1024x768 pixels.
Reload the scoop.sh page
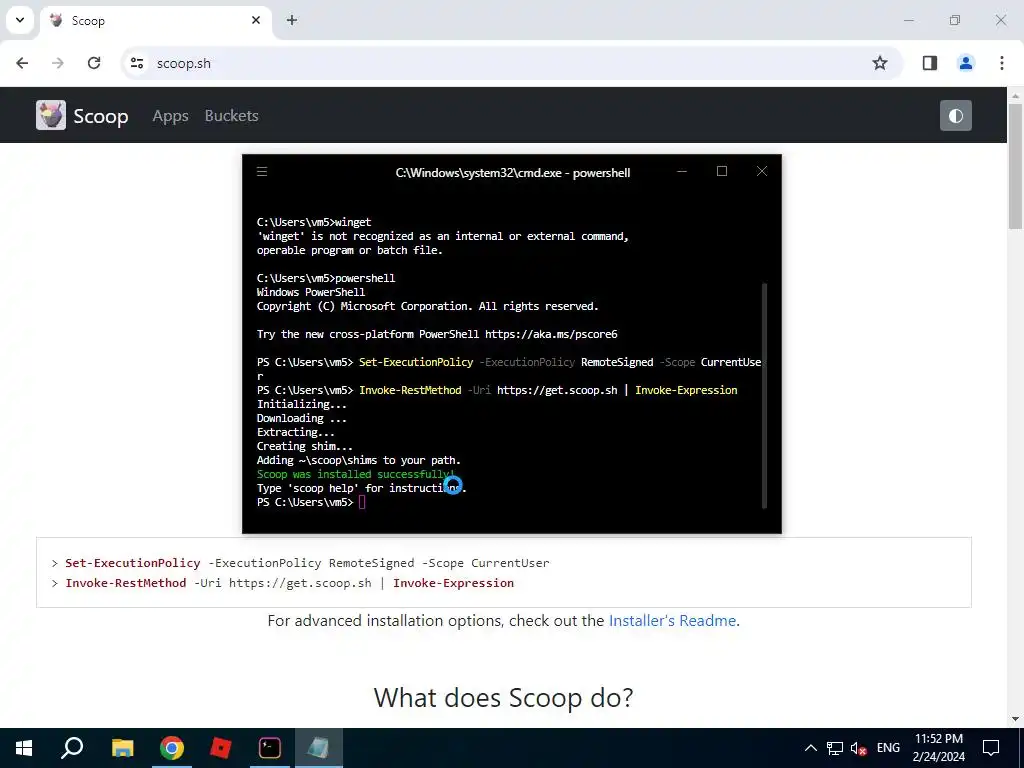[x=94, y=63]
